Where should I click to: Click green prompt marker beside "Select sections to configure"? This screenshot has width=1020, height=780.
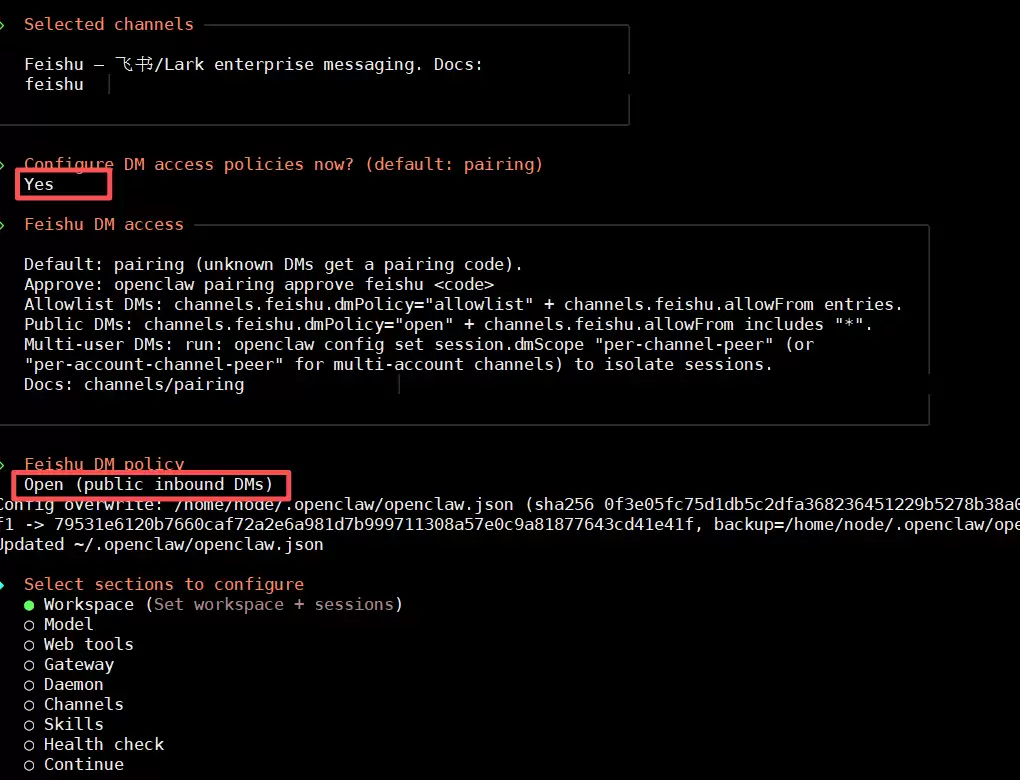[x=3, y=584]
